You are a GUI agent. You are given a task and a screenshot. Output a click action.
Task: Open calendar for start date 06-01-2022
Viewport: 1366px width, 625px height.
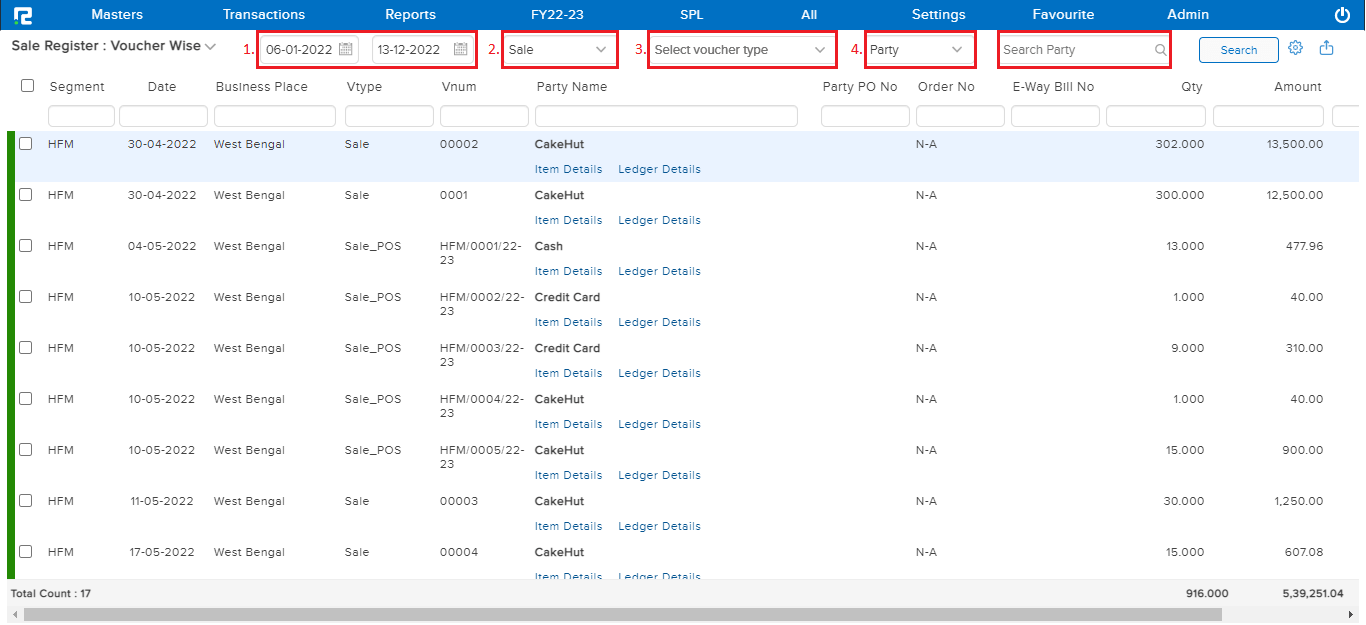pyautogui.click(x=345, y=49)
